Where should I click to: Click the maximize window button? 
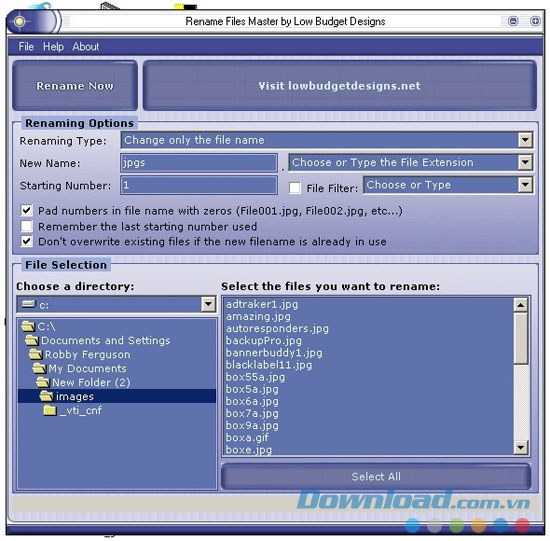click(535, 21)
